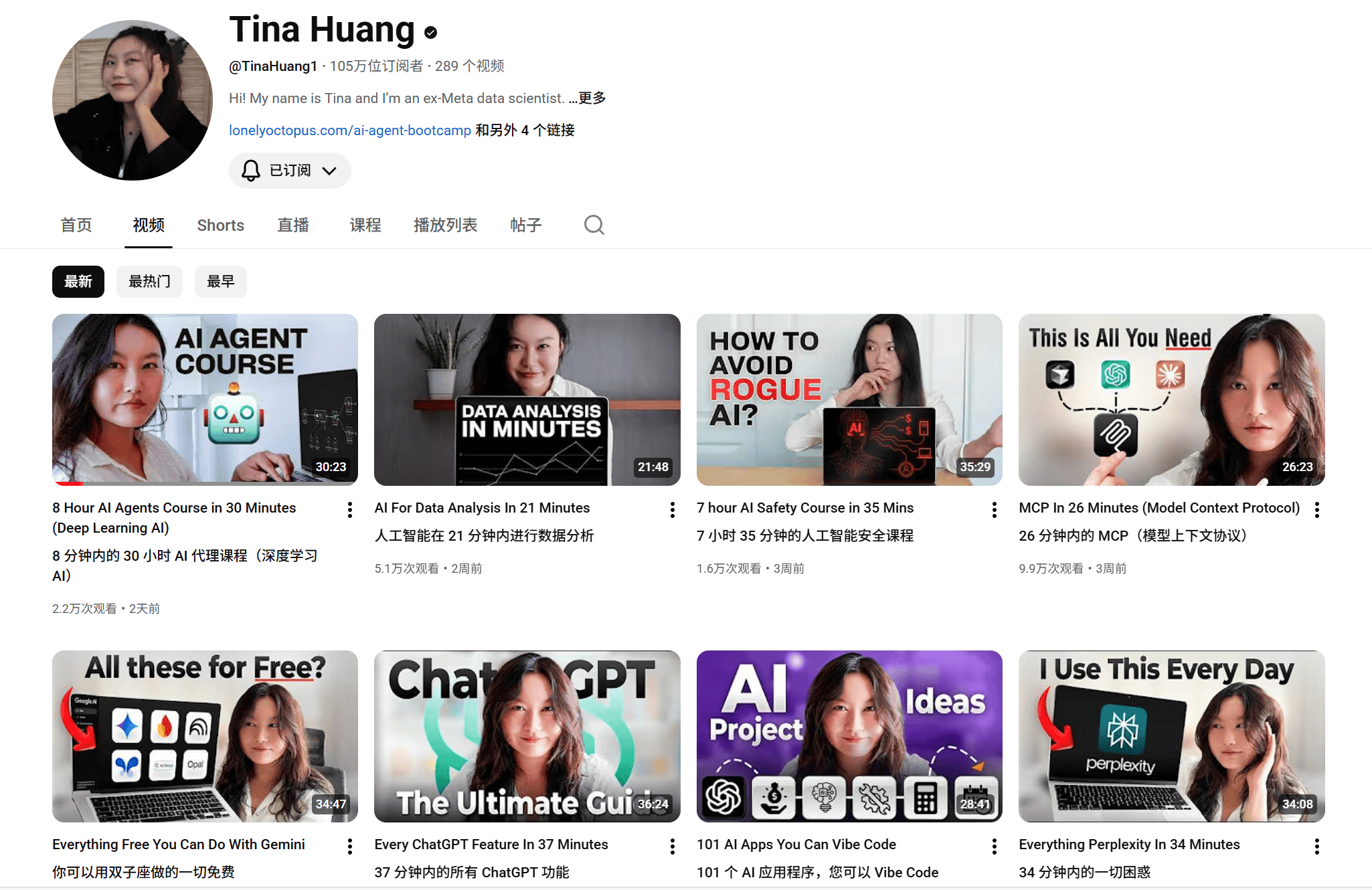This screenshot has width=1372, height=890.
Task: Click the channel search magnifier icon
Action: [x=594, y=225]
